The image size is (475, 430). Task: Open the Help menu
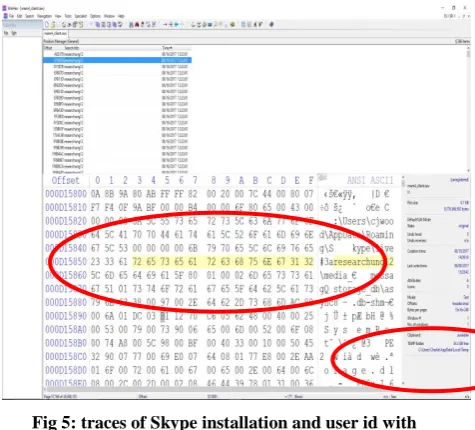(x=121, y=16)
